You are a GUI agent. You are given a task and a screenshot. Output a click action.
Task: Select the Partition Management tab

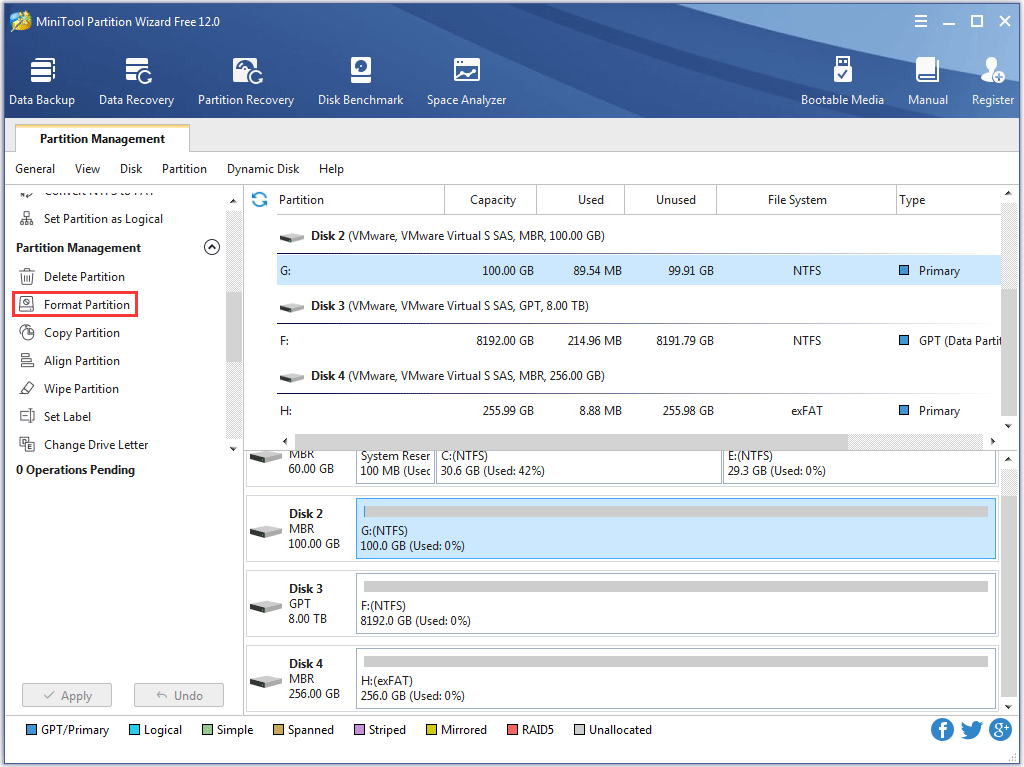coord(103,139)
